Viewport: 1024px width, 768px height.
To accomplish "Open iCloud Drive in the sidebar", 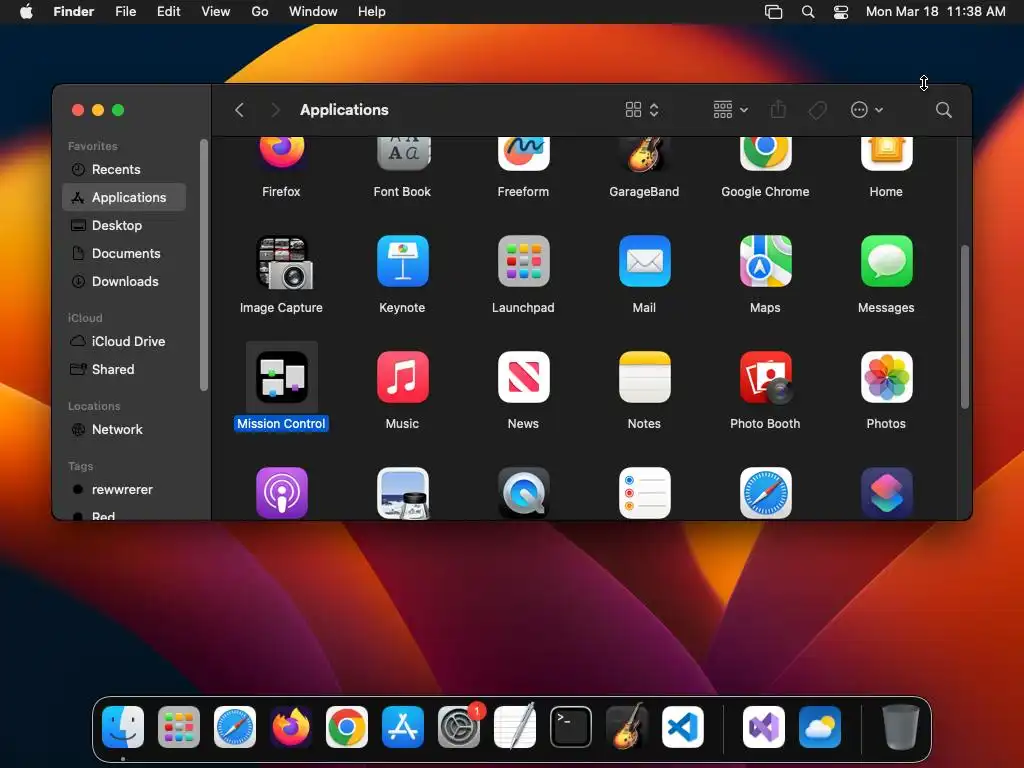I will [x=124, y=342].
